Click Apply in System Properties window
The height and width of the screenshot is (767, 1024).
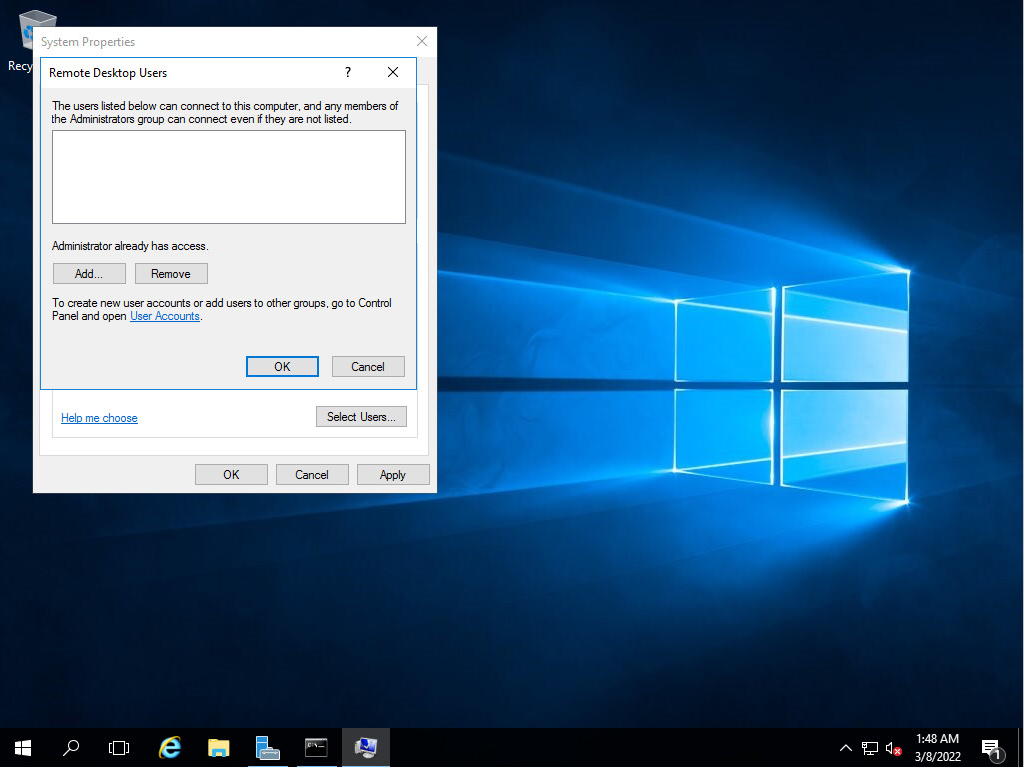[x=393, y=475]
